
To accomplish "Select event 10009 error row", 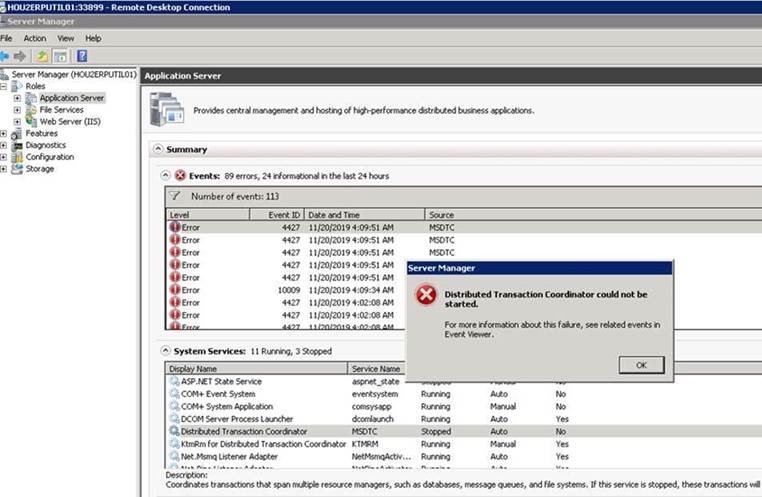I will coord(286,290).
